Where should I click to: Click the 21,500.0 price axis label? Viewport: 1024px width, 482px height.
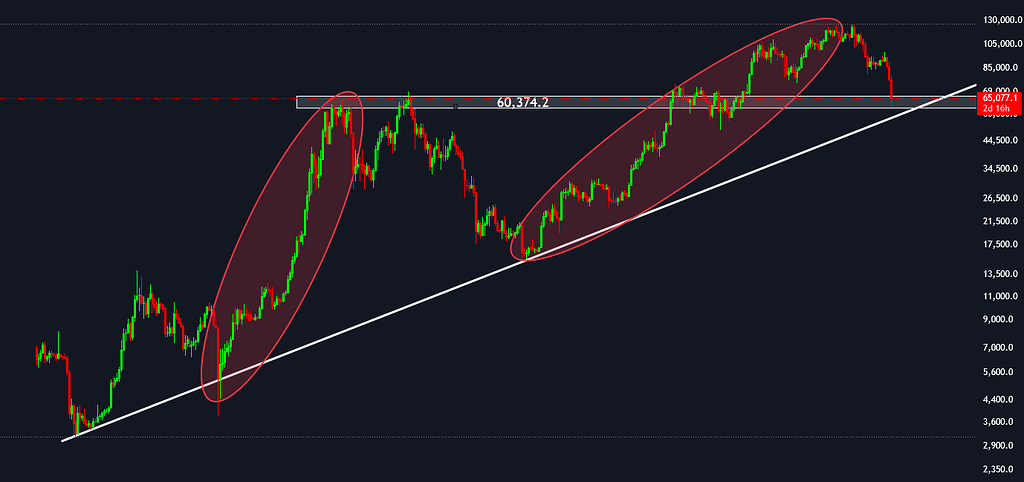[x=1000, y=220]
